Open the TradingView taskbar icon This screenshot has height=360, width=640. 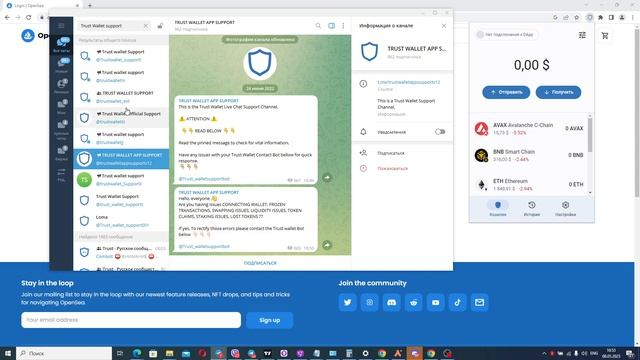(267, 353)
